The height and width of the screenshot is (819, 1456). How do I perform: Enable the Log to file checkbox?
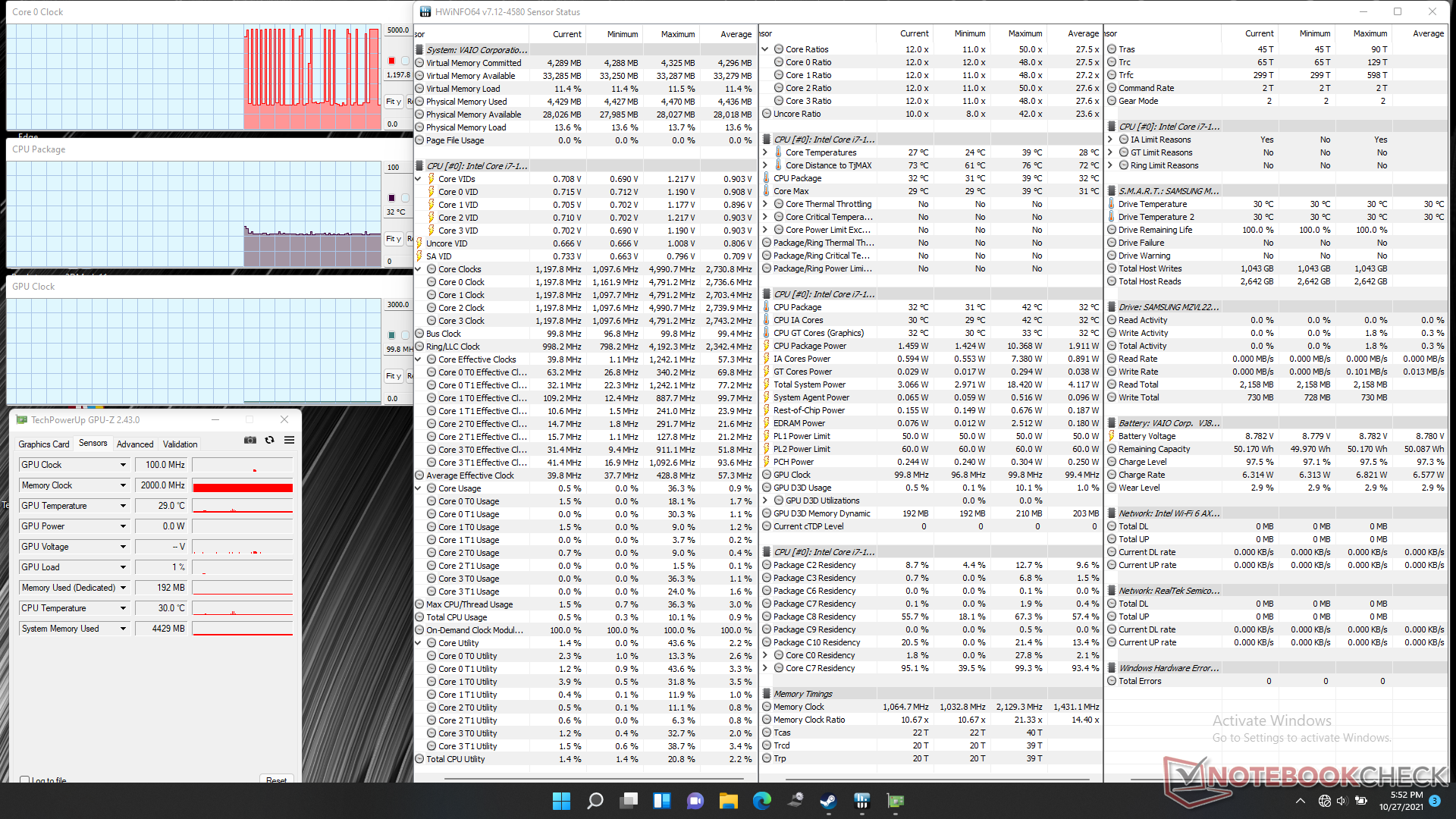pos(25,780)
